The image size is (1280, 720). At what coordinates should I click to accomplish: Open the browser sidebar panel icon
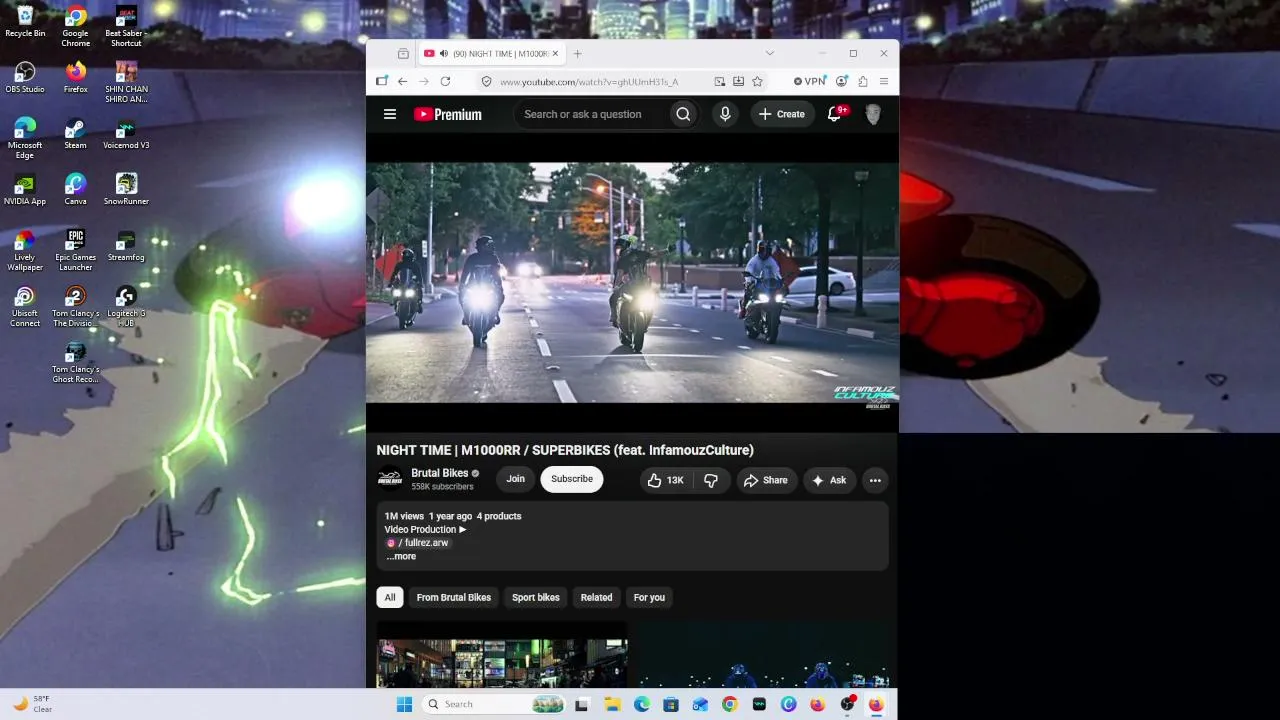click(x=381, y=81)
